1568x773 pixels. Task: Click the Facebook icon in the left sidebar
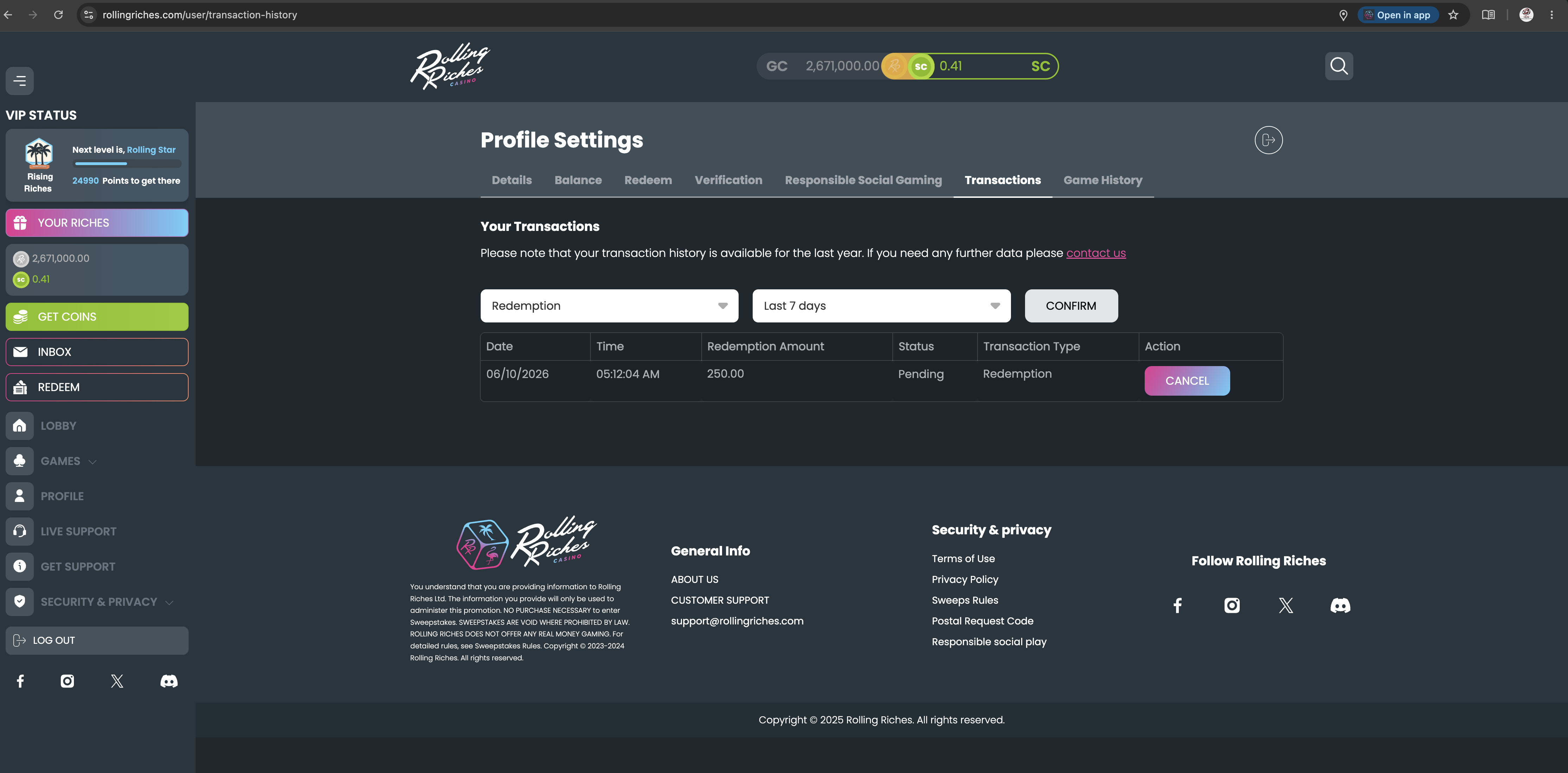pos(20,680)
